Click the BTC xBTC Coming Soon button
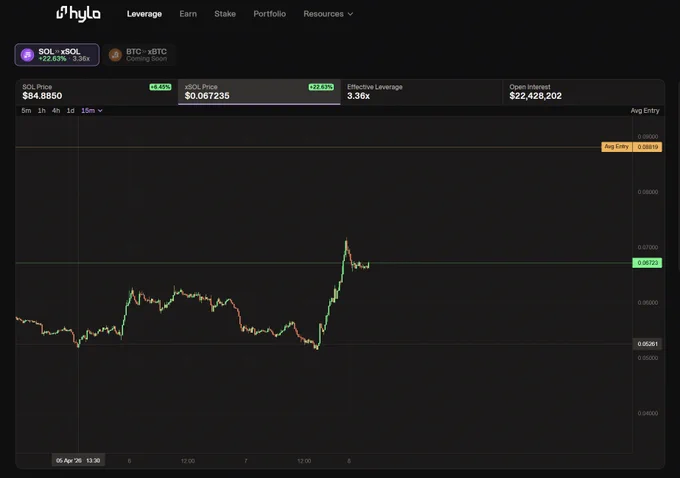This screenshot has height=478, width=680. tap(140, 55)
